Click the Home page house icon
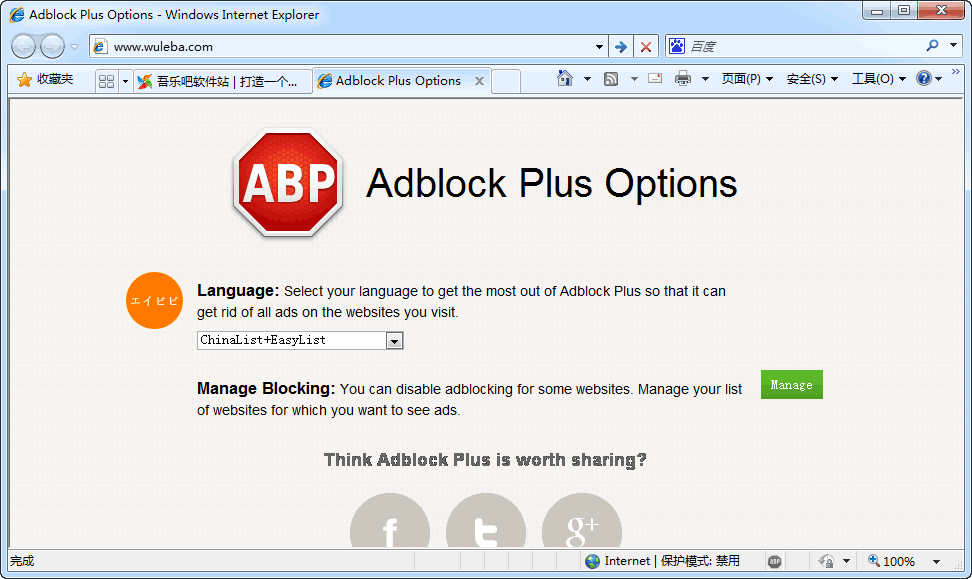This screenshot has width=972, height=579. coord(565,78)
